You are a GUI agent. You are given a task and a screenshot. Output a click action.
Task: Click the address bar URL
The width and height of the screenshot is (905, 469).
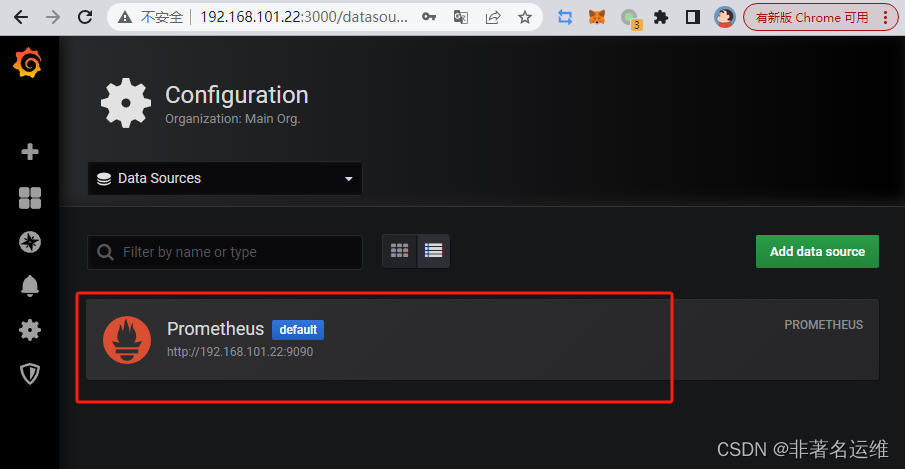[304, 17]
